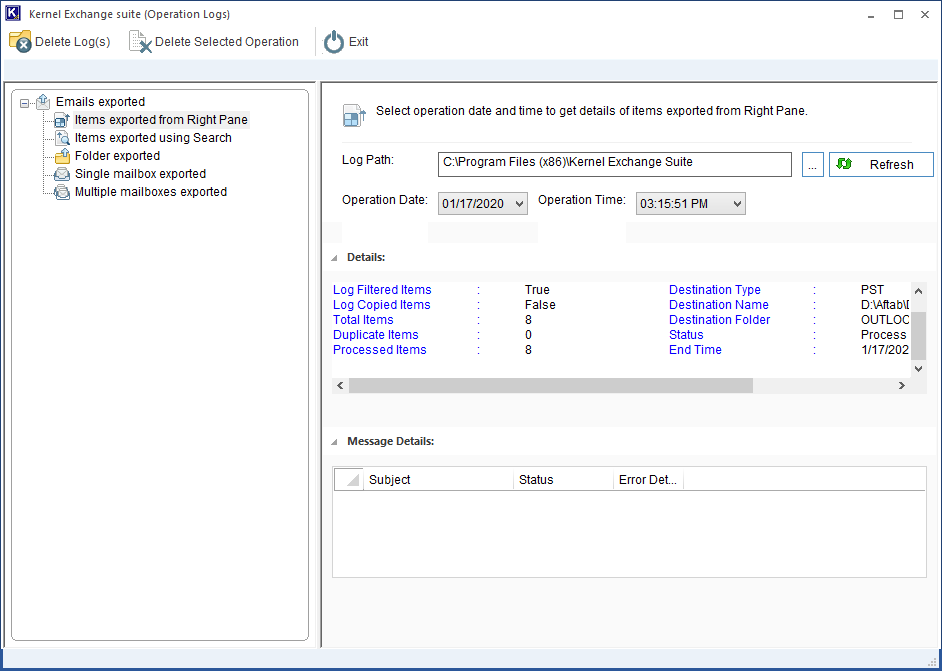Viewport: 943px width, 672px height.
Task: Click the Emails exported envelope icon
Action: coord(43,102)
